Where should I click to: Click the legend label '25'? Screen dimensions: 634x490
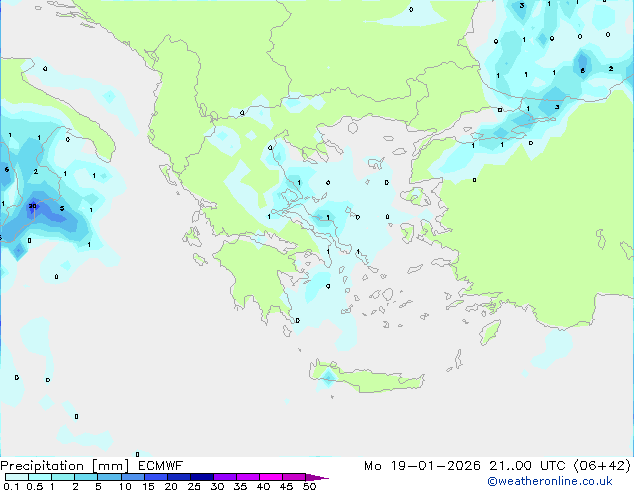[x=194, y=486]
